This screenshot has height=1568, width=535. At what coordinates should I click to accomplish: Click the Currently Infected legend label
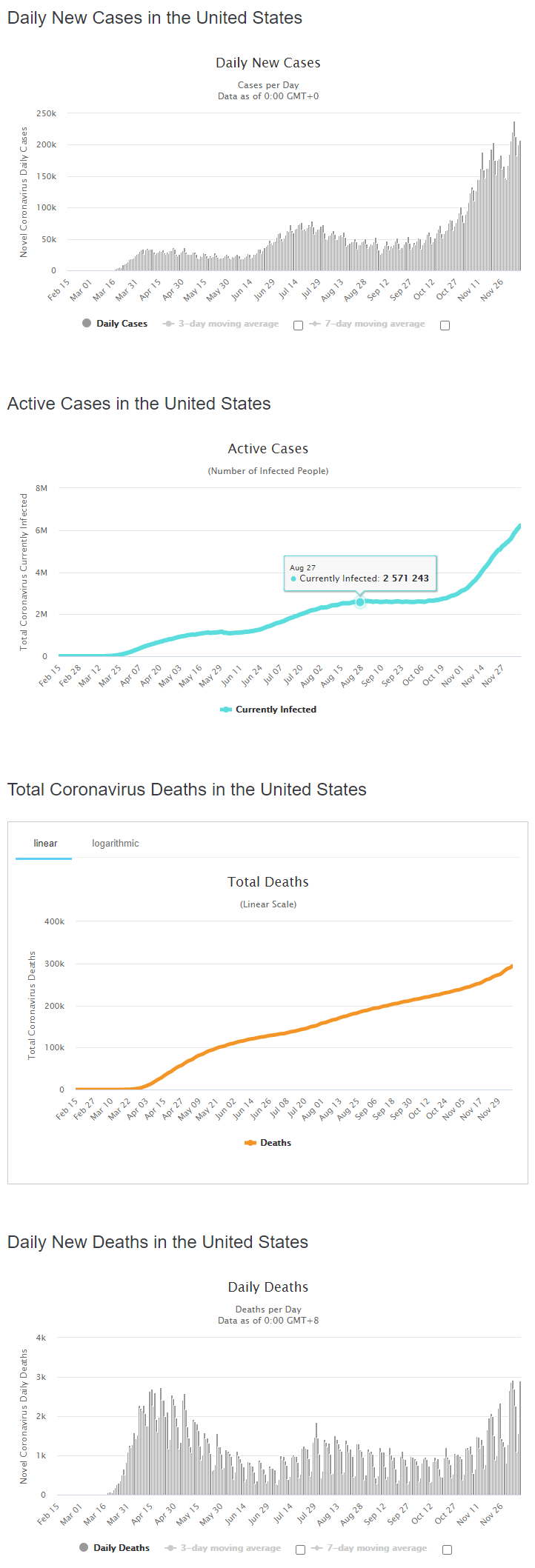pyautogui.click(x=276, y=710)
